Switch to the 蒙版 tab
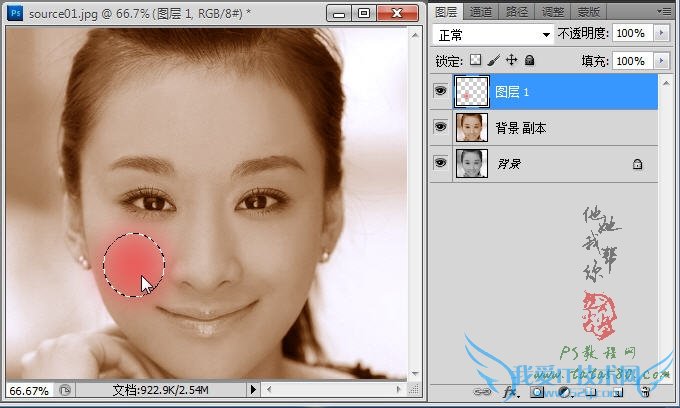The image size is (680, 408). pyautogui.click(x=588, y=12)
